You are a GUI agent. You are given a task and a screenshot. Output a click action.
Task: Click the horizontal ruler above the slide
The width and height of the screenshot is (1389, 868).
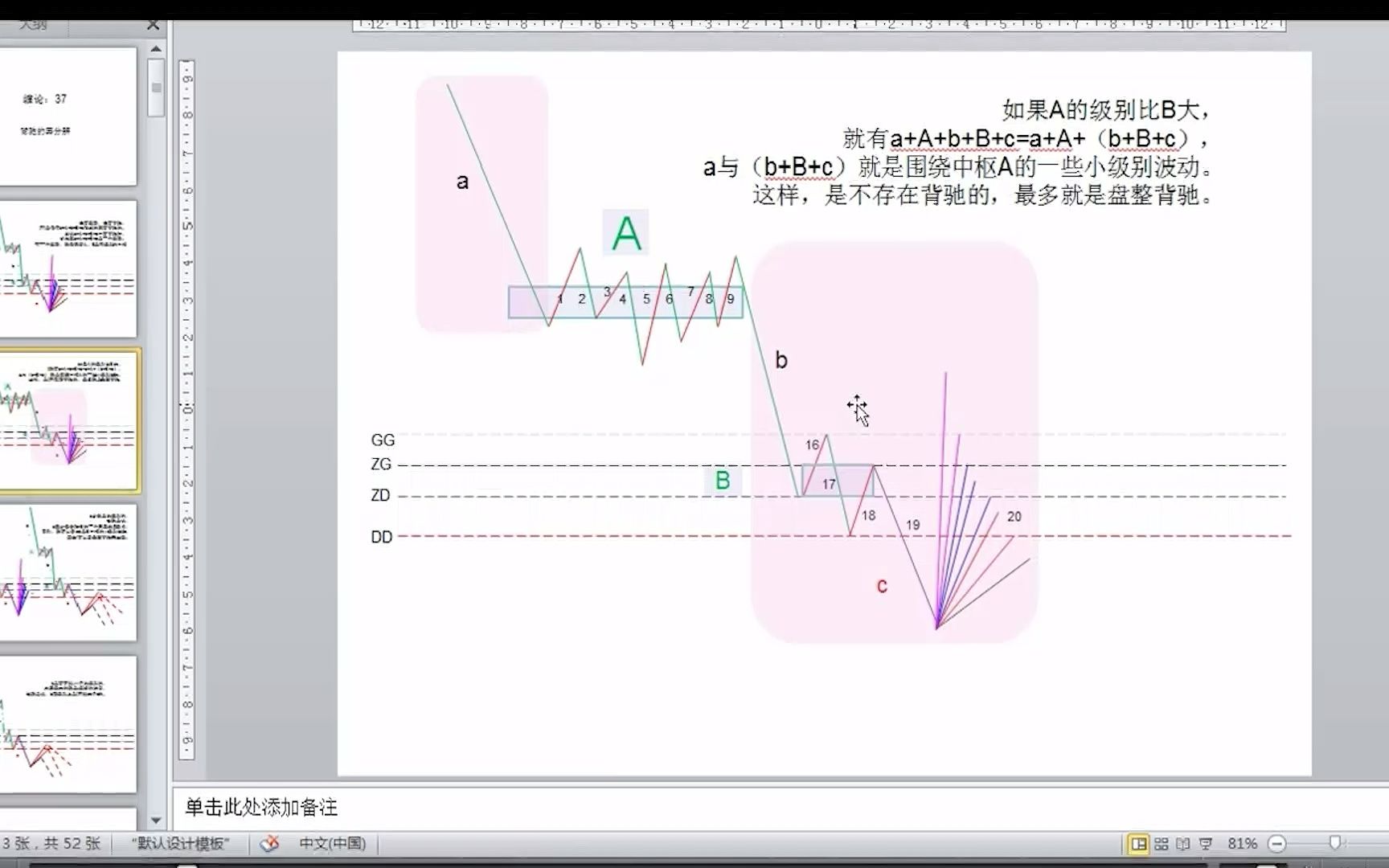coord(819,25)
